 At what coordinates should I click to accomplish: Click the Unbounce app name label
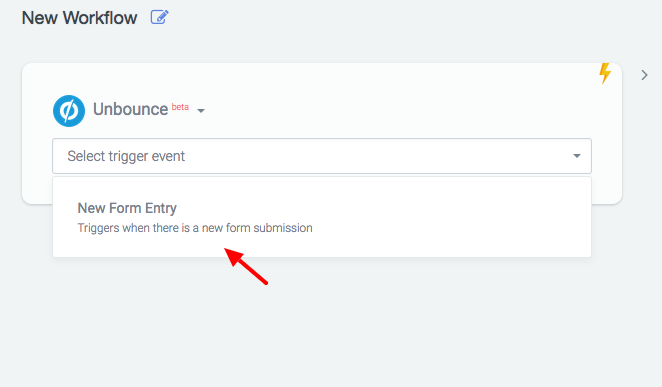click(130, 109)
